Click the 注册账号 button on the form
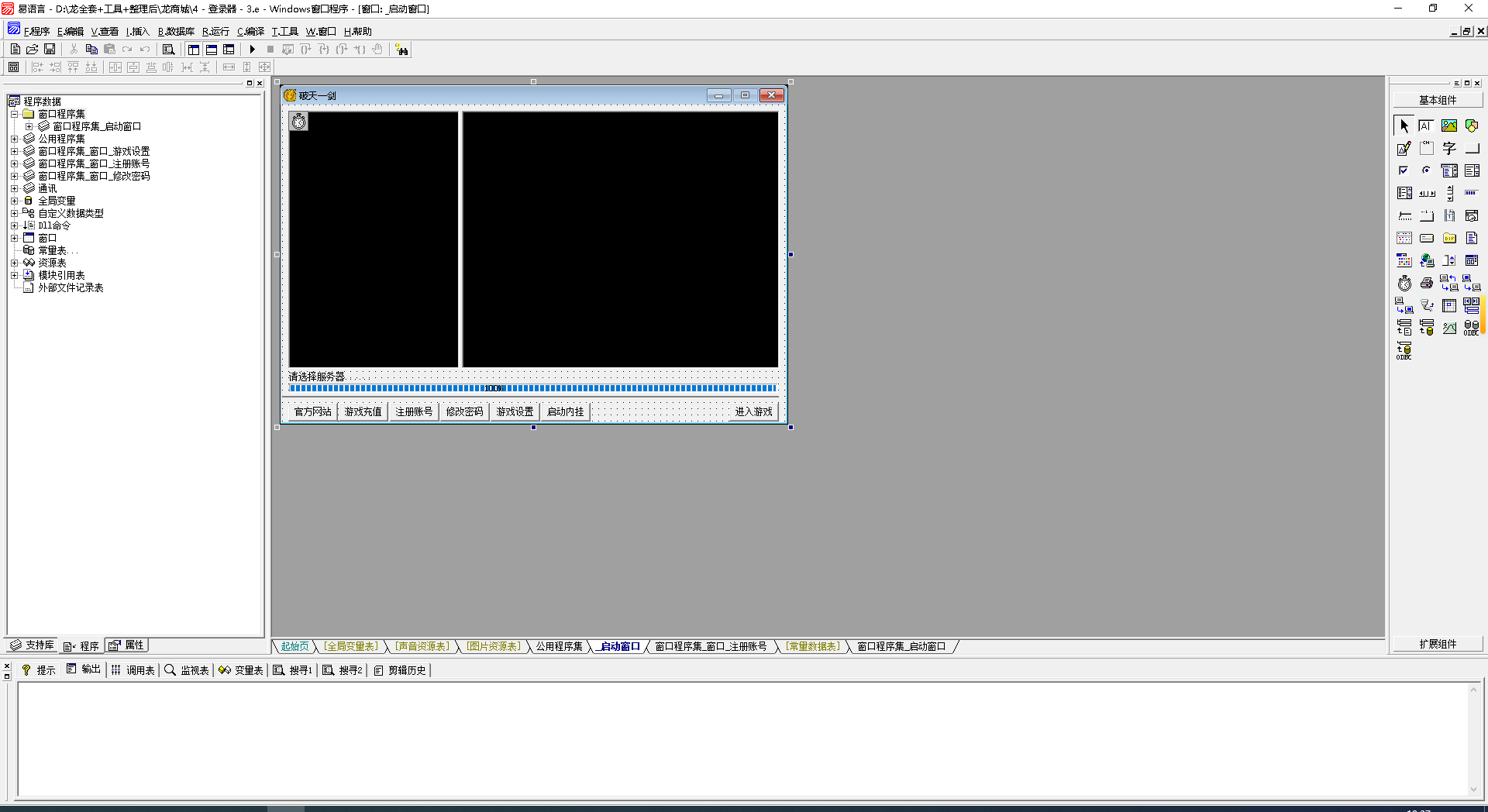This screenshot has height=812, width=1488. pyautogui.click(x=414, y=411)
